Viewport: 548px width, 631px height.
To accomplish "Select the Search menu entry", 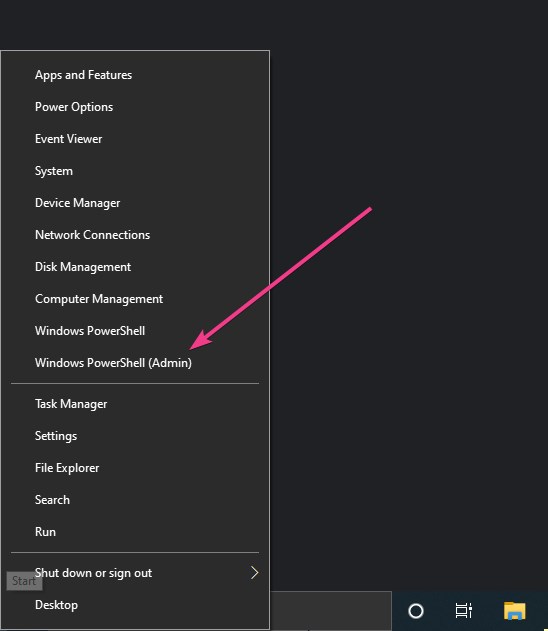I will point(135,500).
